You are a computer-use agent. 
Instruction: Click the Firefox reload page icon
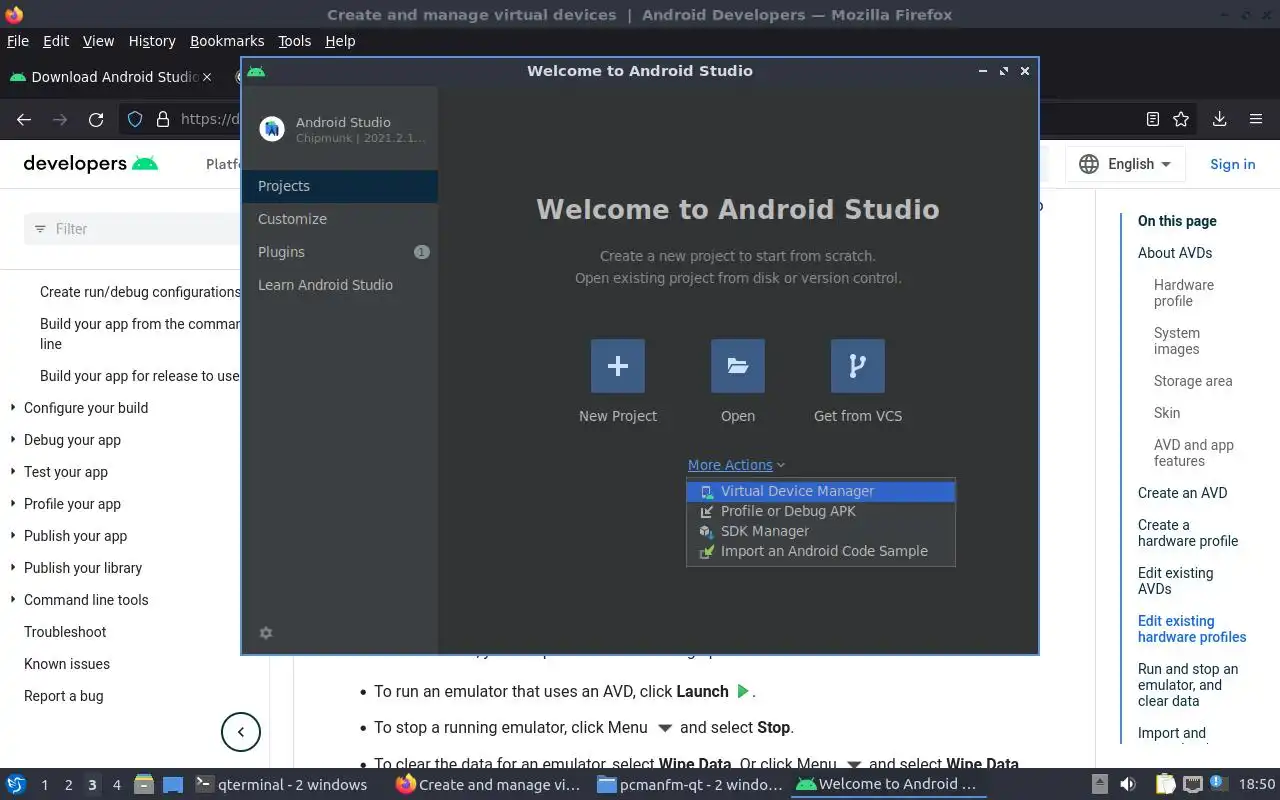coord(96,119)
